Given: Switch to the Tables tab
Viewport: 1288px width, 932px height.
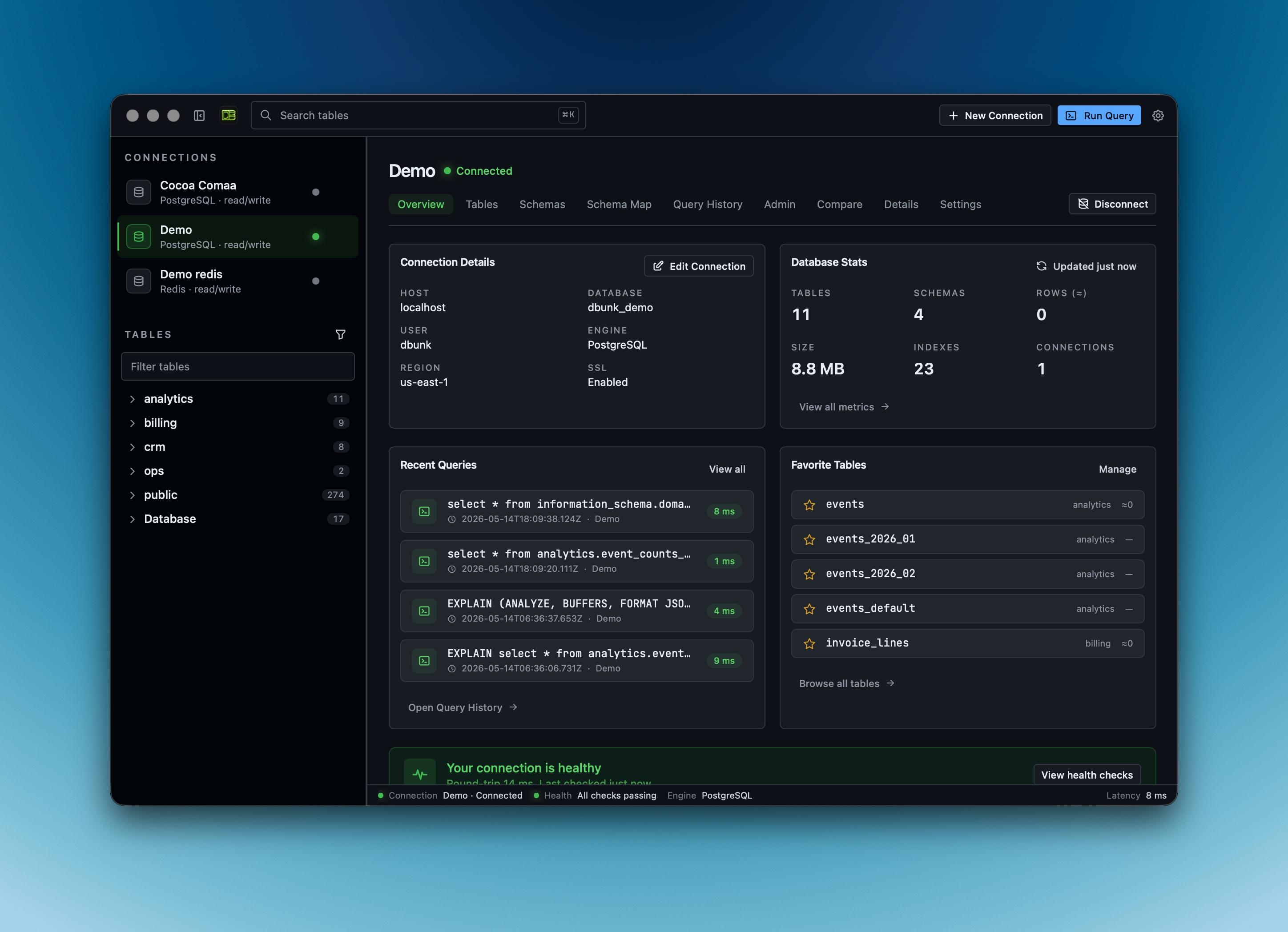Looking at the screenshot, I should (482, 204).
